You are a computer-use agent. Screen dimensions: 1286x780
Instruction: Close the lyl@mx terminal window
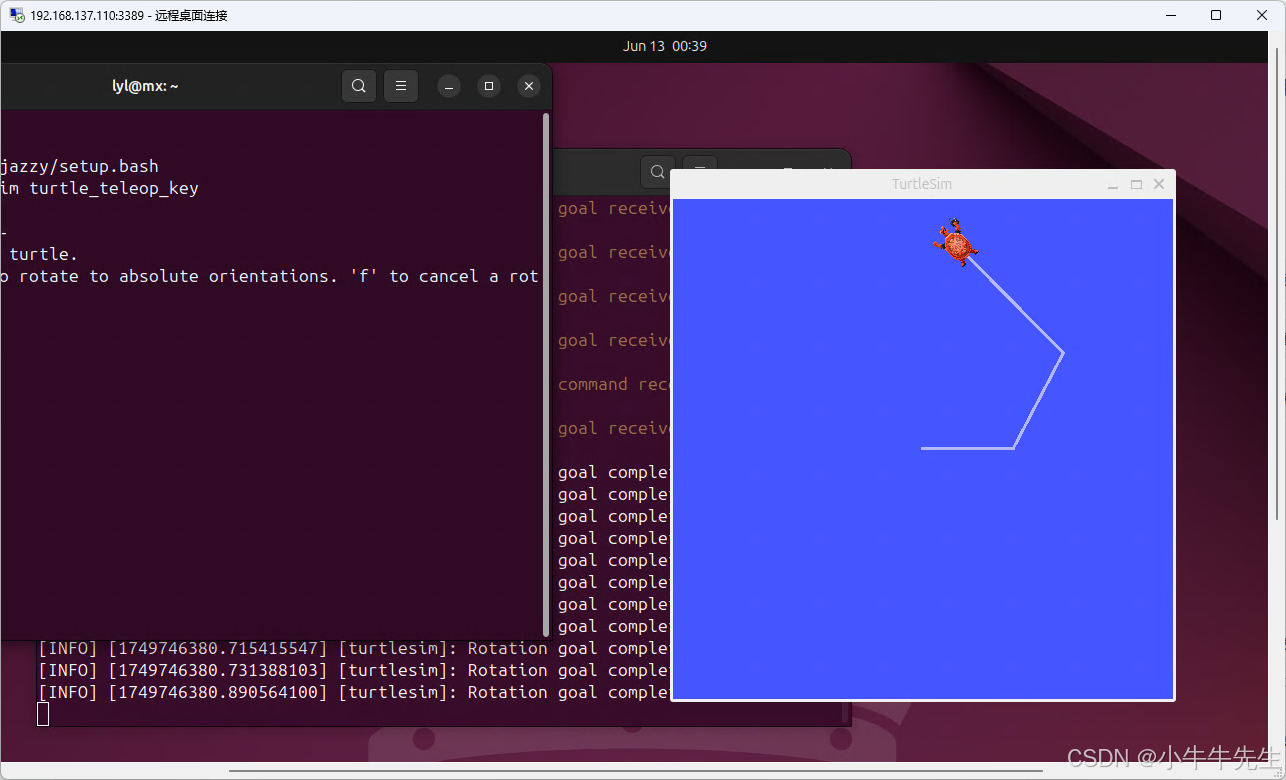coord(528,85)
